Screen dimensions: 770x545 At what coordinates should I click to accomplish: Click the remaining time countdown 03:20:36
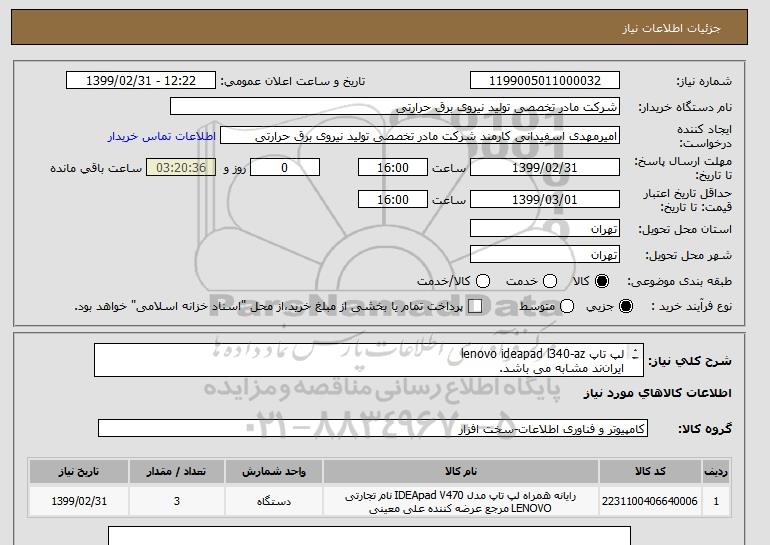(181, 167)
